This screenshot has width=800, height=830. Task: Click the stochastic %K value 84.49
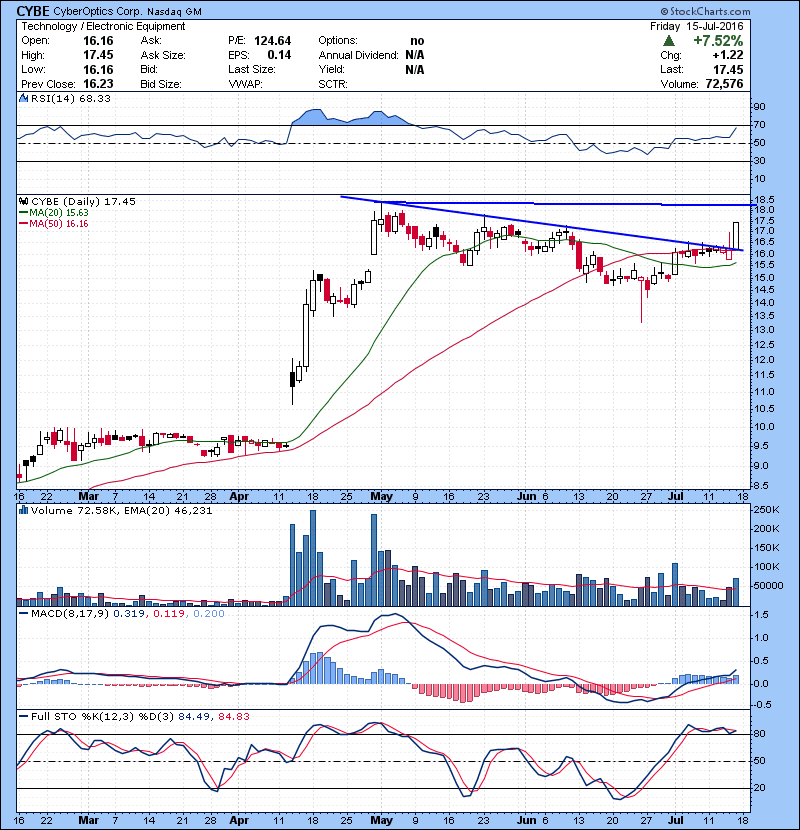click(193, 717)
